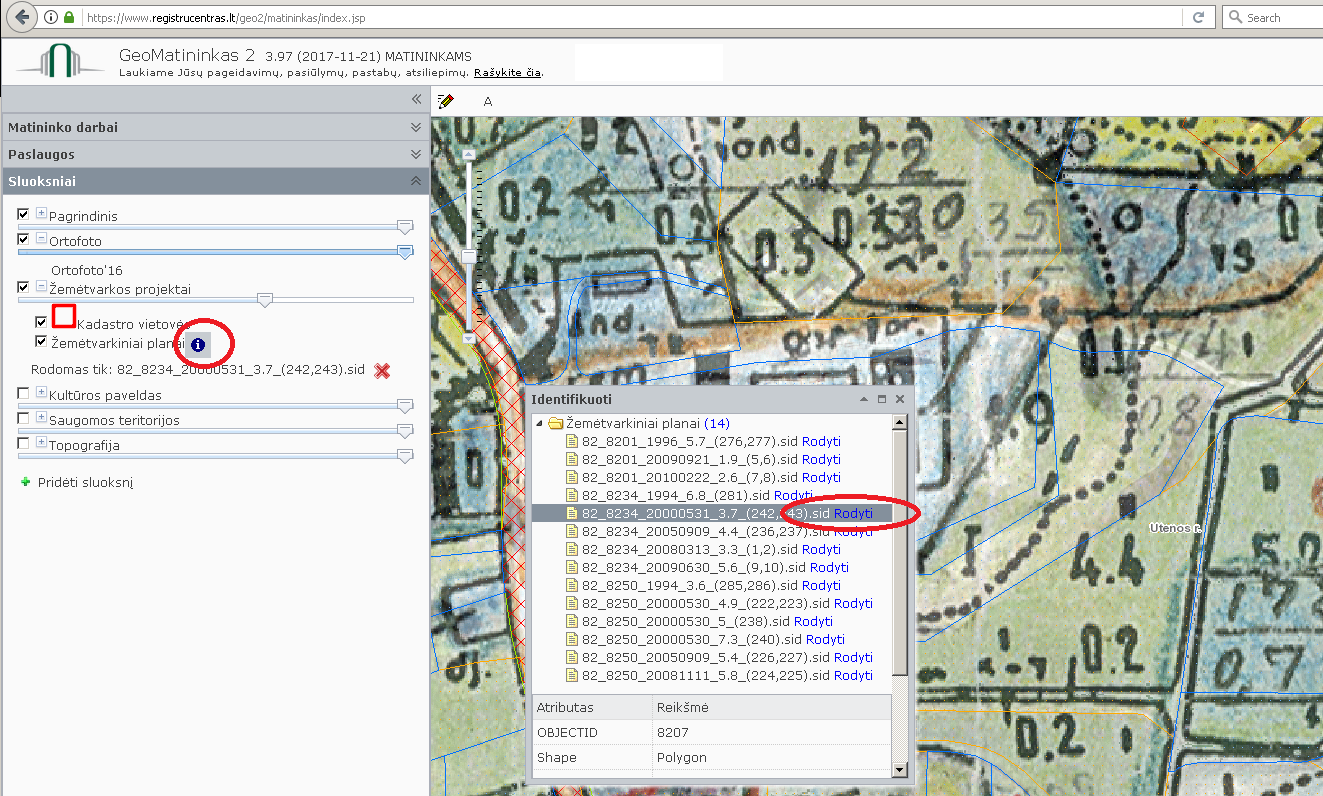
Task: Adjust the Pagrindinis layer opacity slider
Action: tap(405, 227)
